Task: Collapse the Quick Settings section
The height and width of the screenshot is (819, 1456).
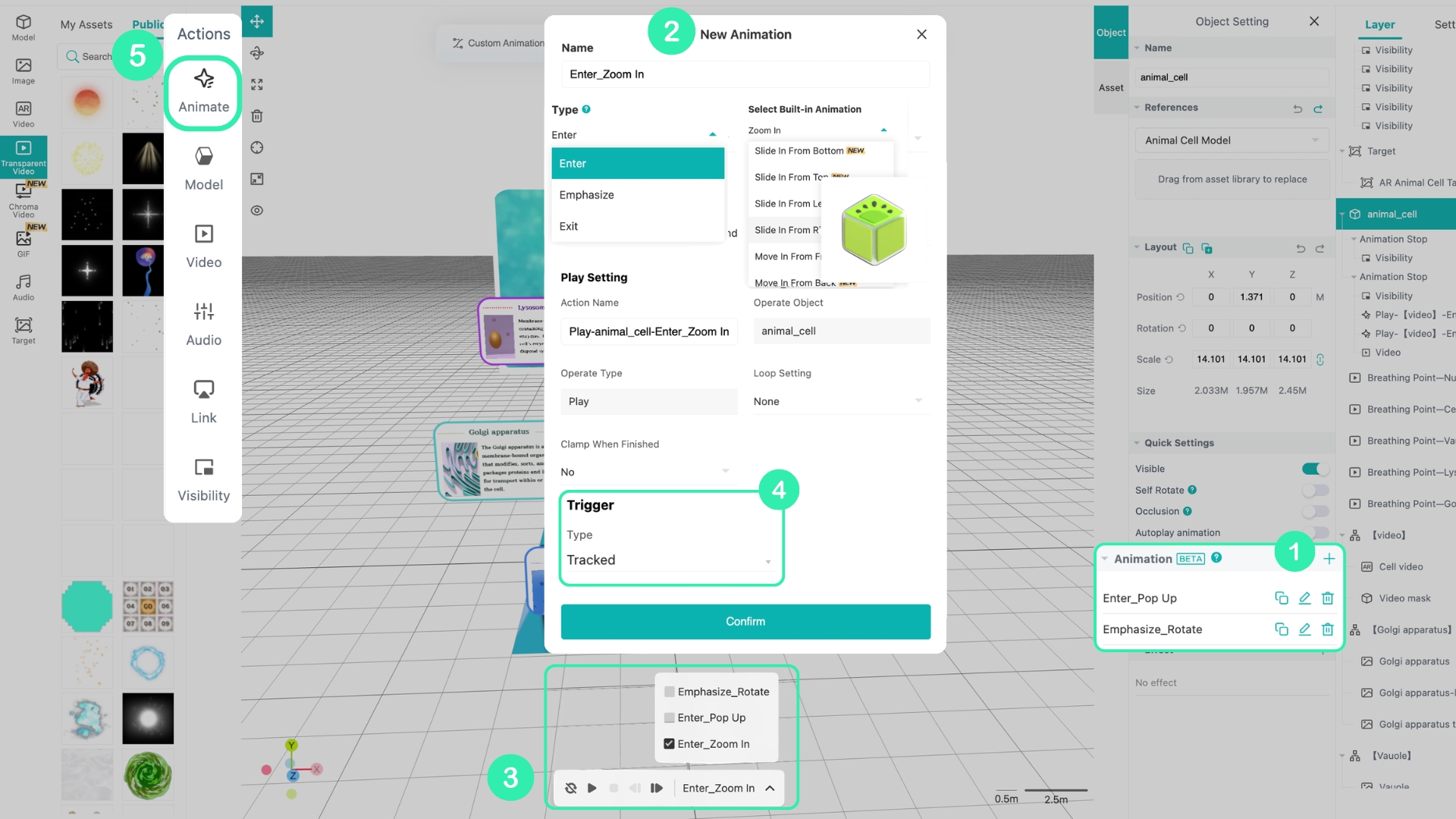Action: 1137,443
